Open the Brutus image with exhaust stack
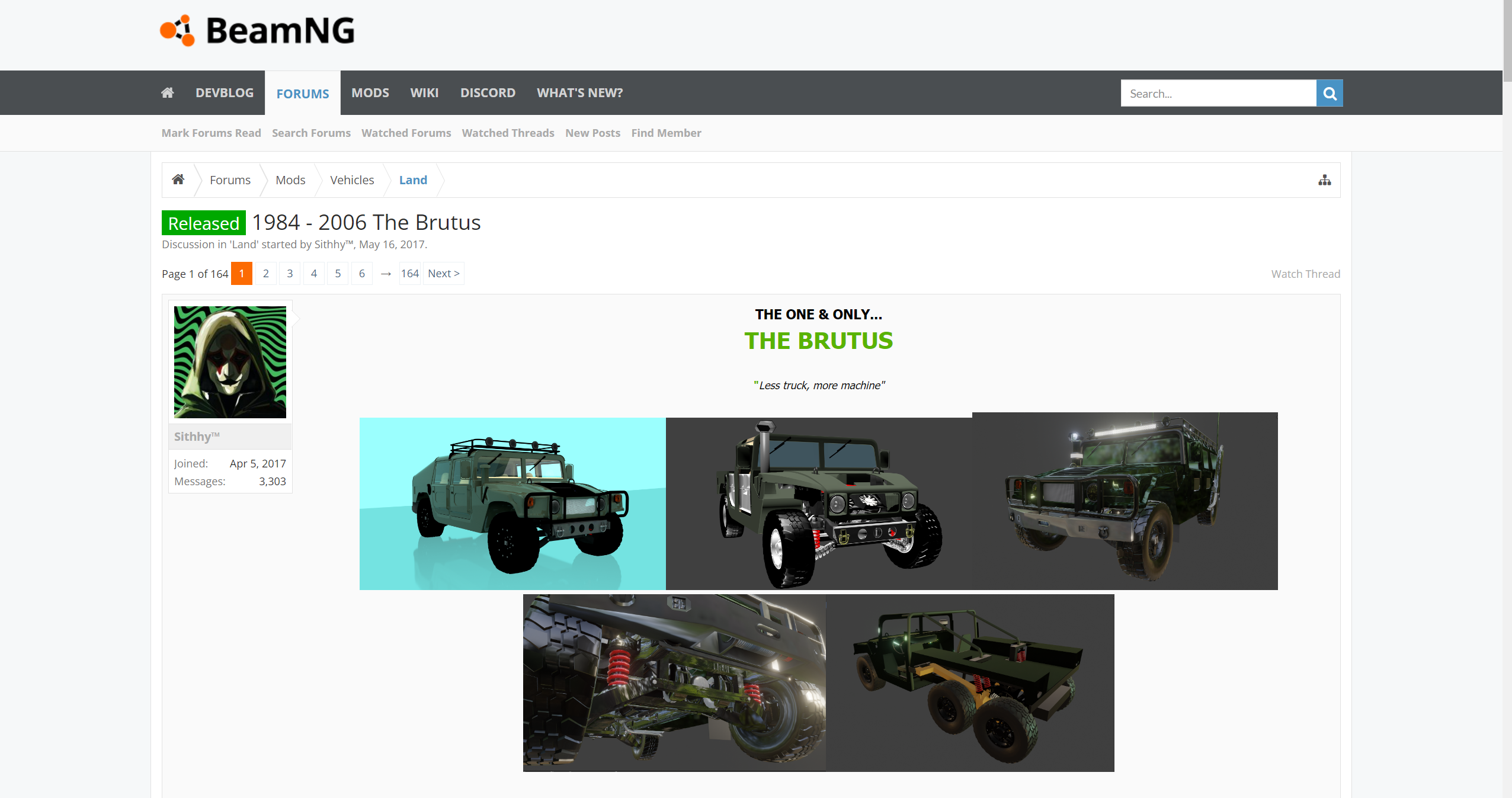This screenshot has width=1512, height=798. click(x=819, y=504)
